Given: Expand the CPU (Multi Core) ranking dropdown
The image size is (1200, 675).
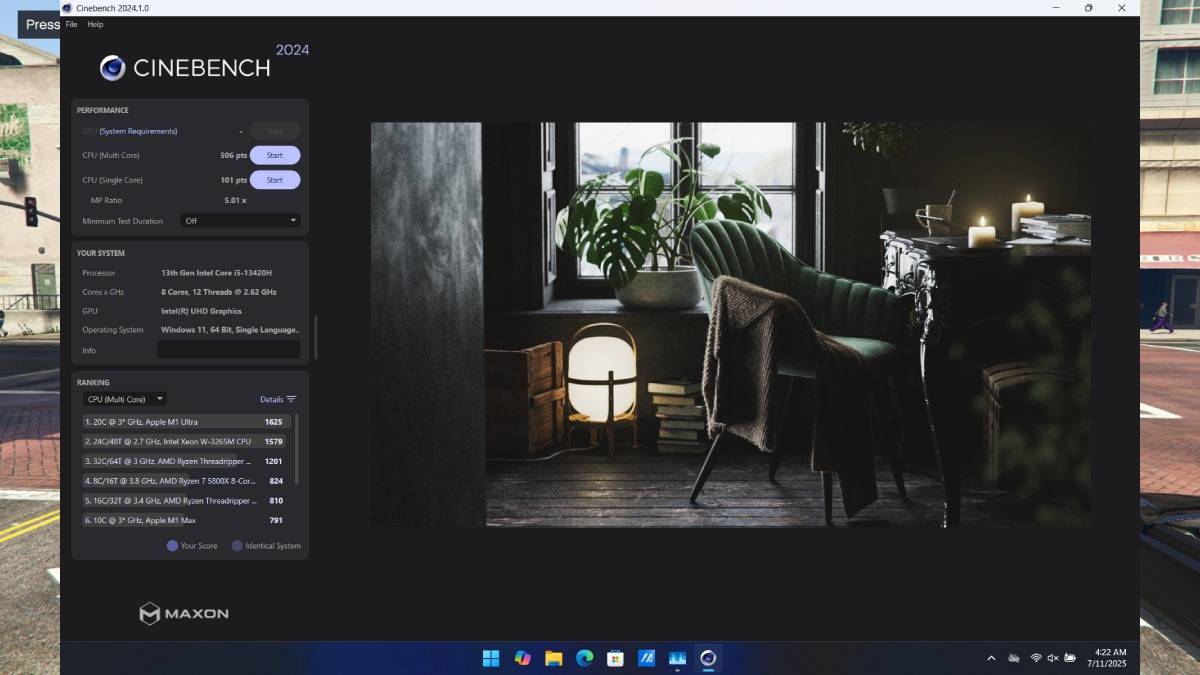Looking at the screenshot, I should coord(125,399).
